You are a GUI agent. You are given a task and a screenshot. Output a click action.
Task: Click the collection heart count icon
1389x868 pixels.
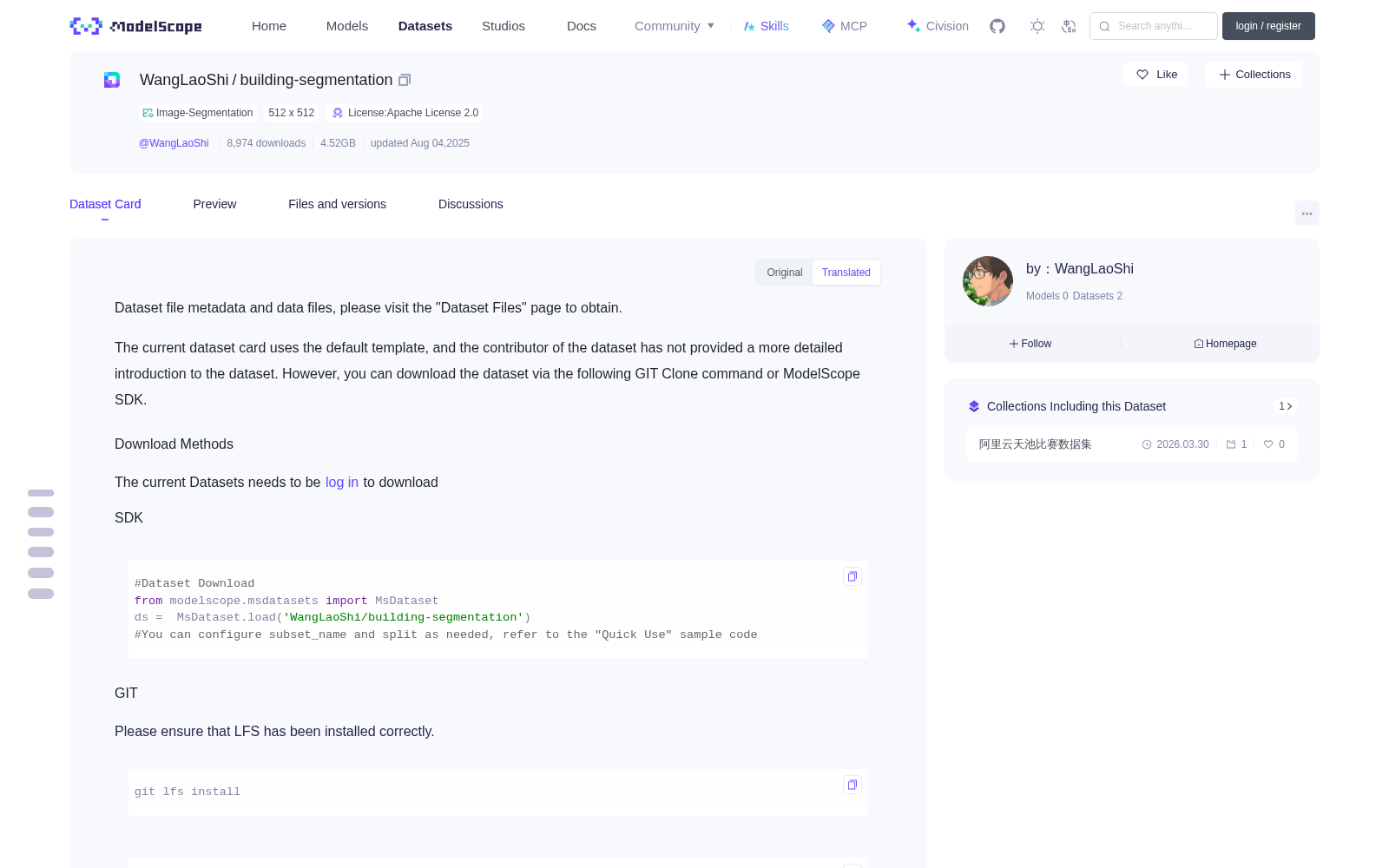pos(1268,444)
